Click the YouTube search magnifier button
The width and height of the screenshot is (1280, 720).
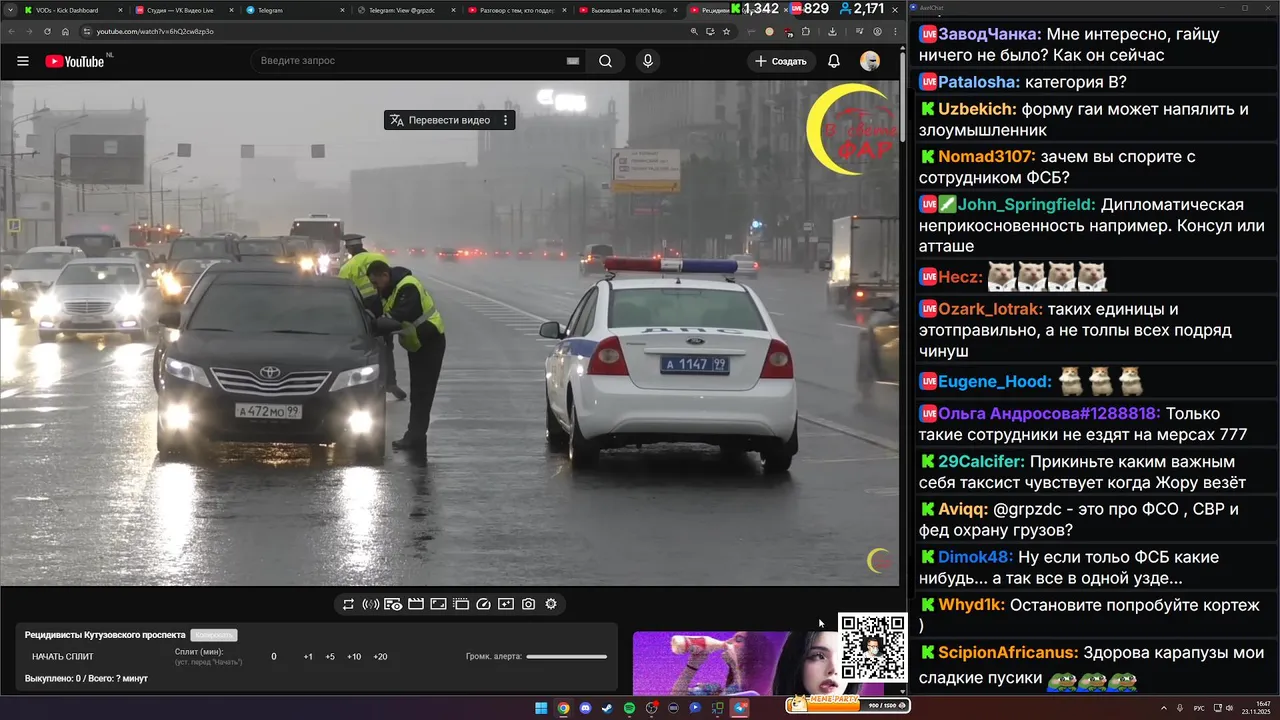pos(606,61)
